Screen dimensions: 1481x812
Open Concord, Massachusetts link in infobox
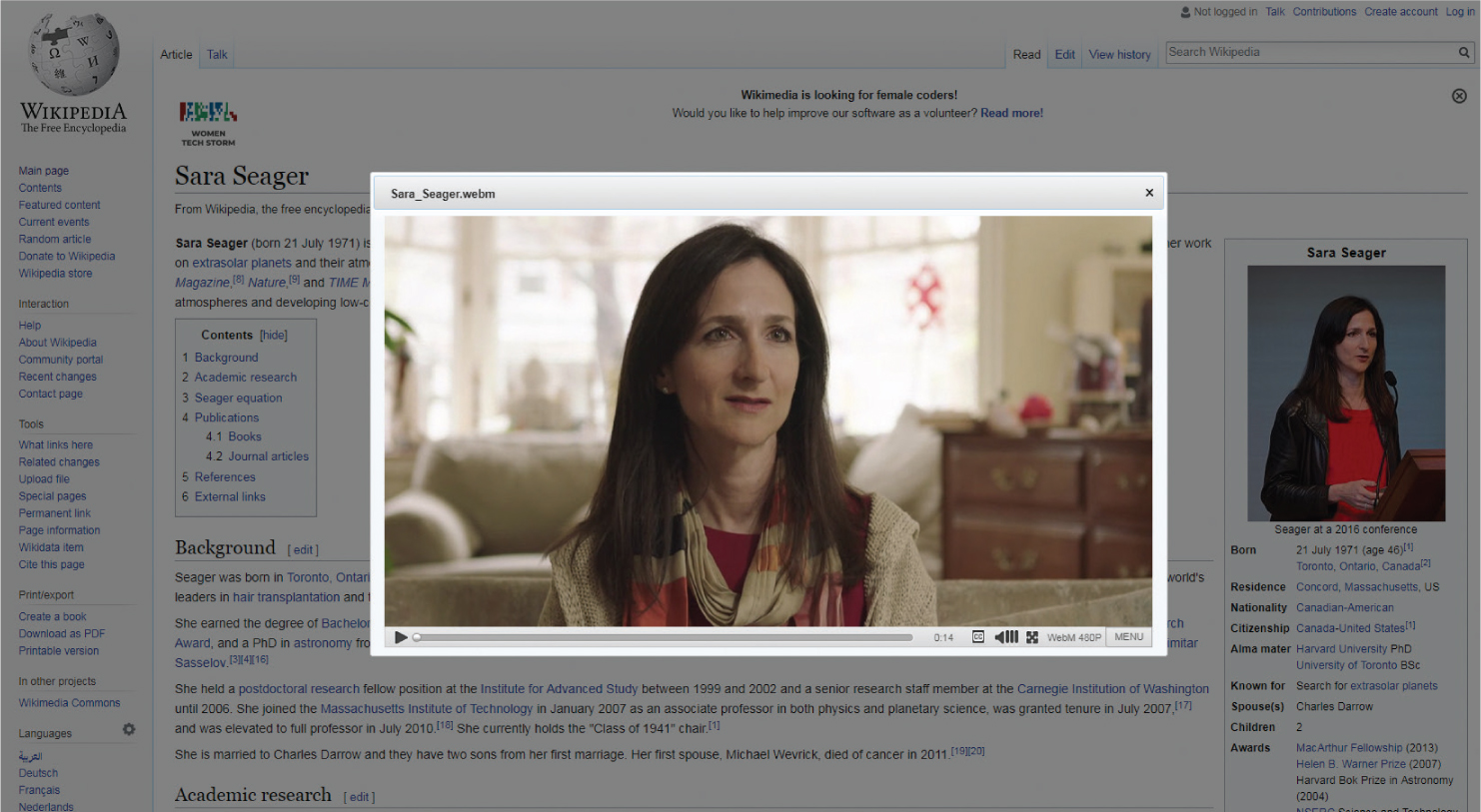pyautogui.click(x=1358, y=586)
